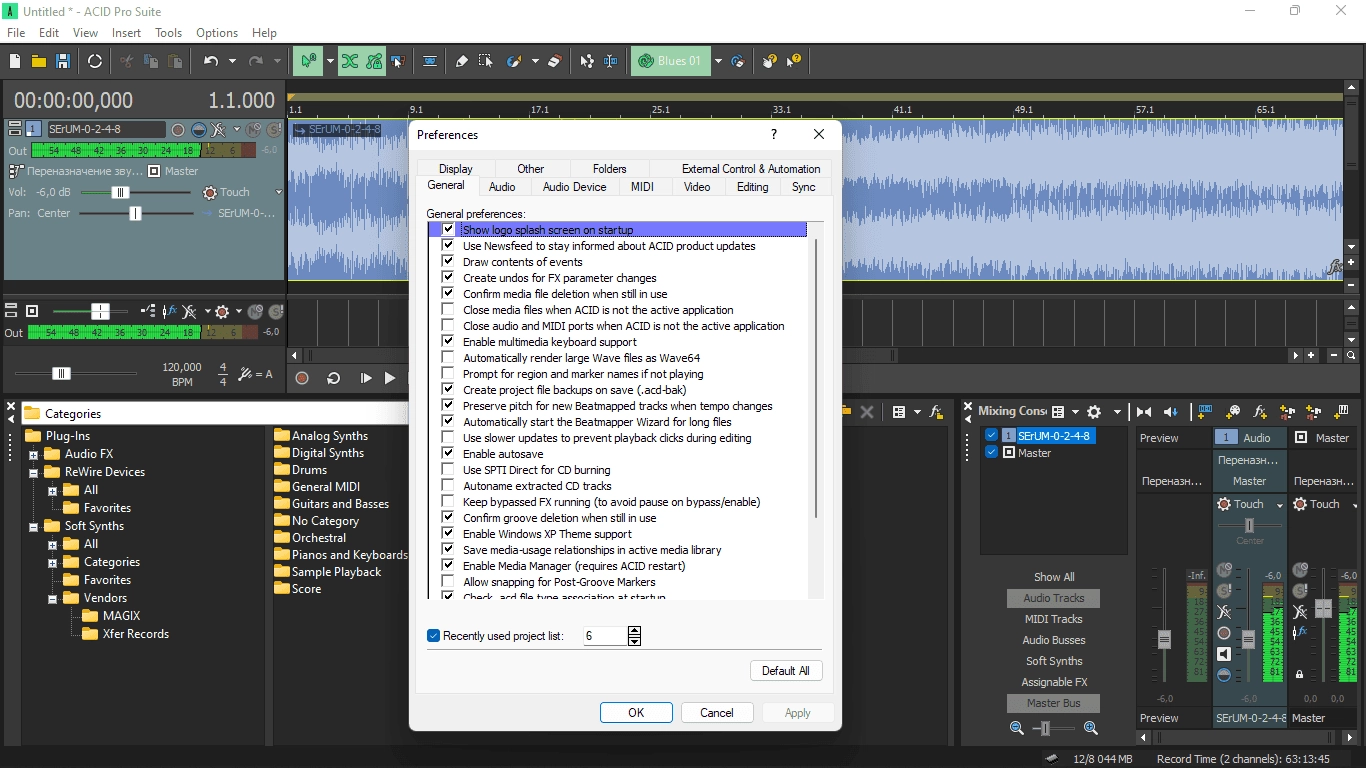Toggle the MIDI Tracks view button
Image resolution: width=1366 pixels, height=768 pixels.
pyautogui.click(x=1054, y=619)
